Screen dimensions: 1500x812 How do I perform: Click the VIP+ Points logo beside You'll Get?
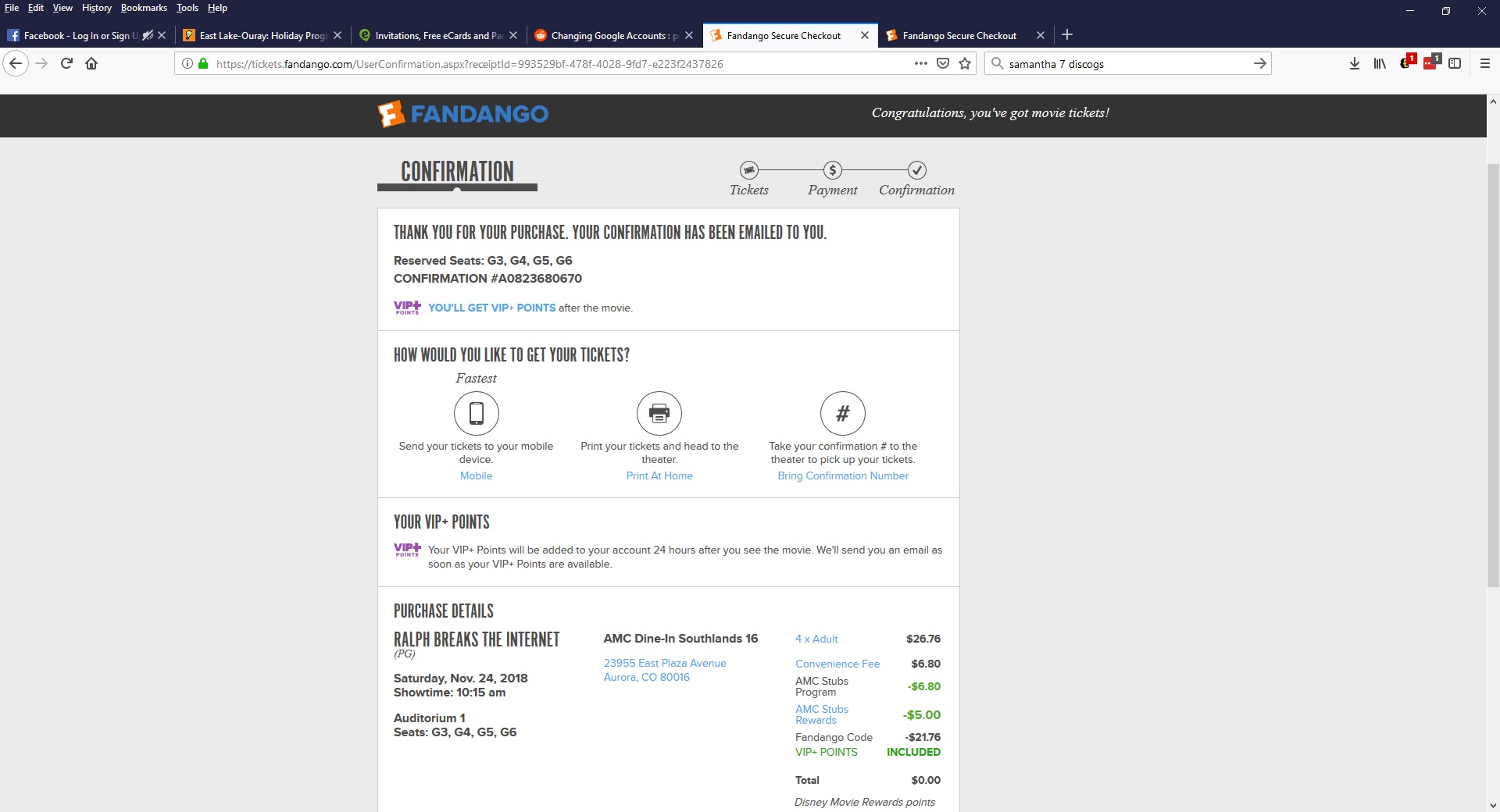pos(407,308)
